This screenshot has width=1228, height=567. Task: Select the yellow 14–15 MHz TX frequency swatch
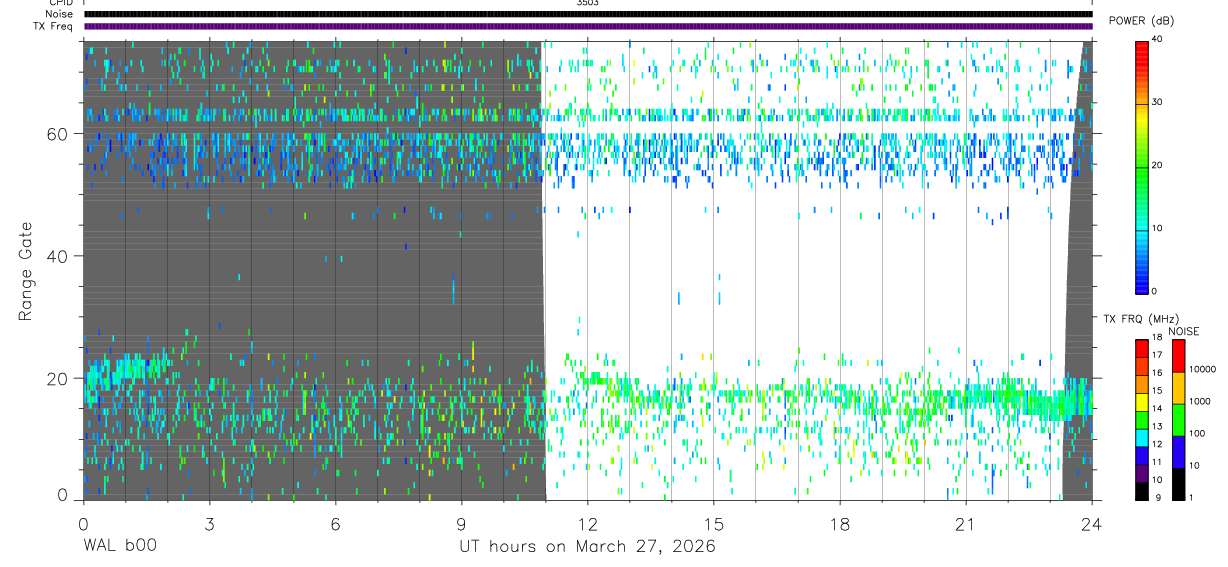1141,402
